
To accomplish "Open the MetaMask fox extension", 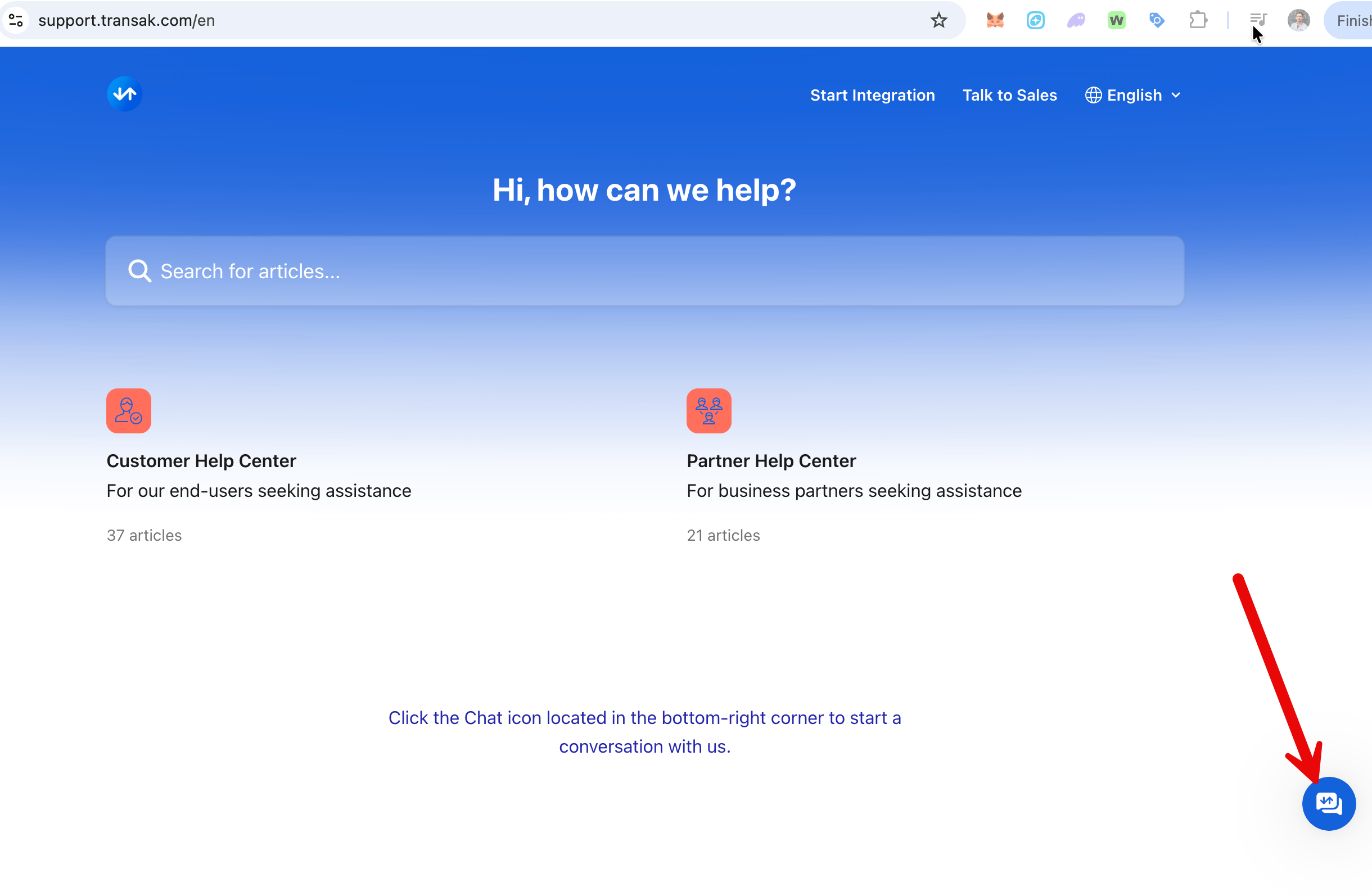I will point(995,21).
